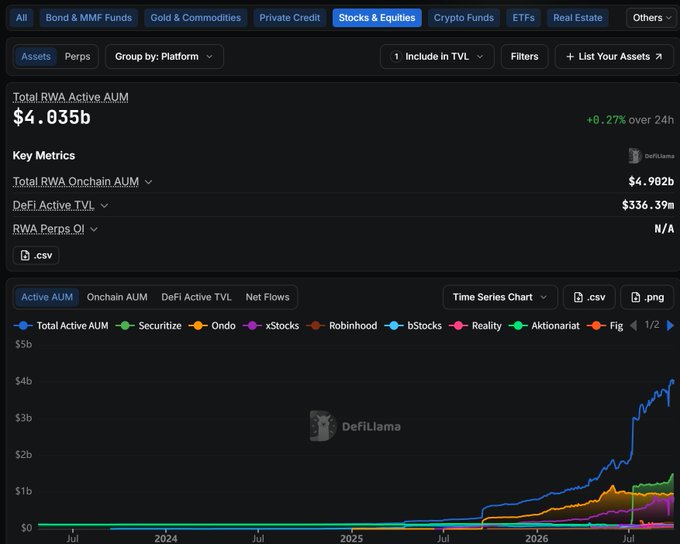Toggle the Aktionariat legend series
Viewport: 680px width, 544px height.
544,326
